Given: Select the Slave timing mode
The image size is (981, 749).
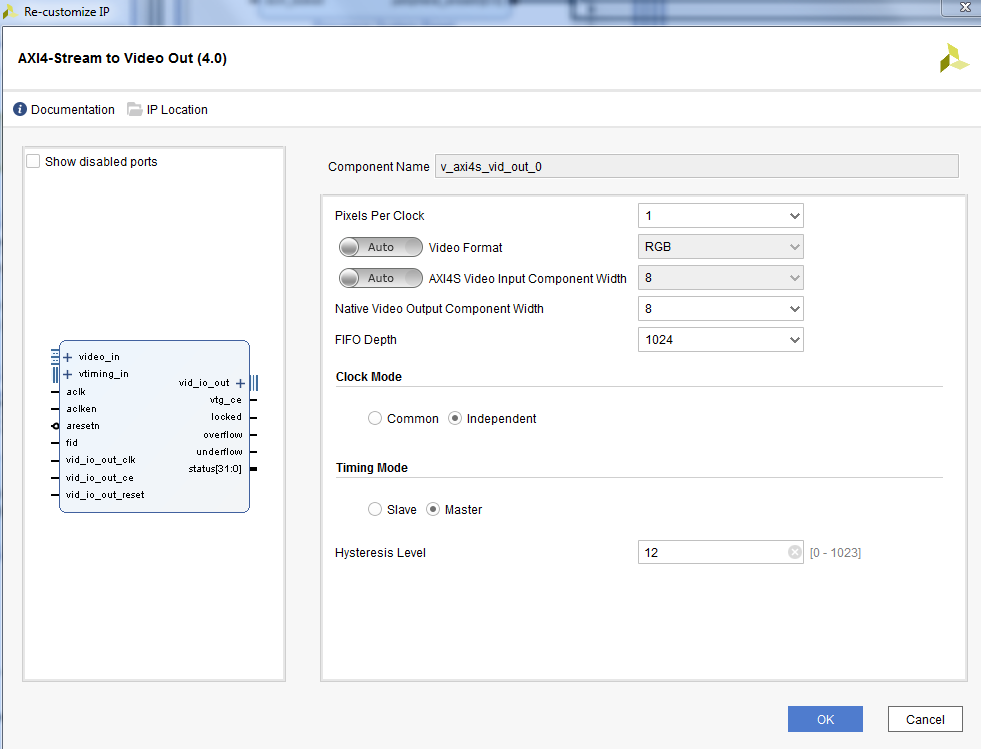Looking at the screenshot, I should (375, 509).
